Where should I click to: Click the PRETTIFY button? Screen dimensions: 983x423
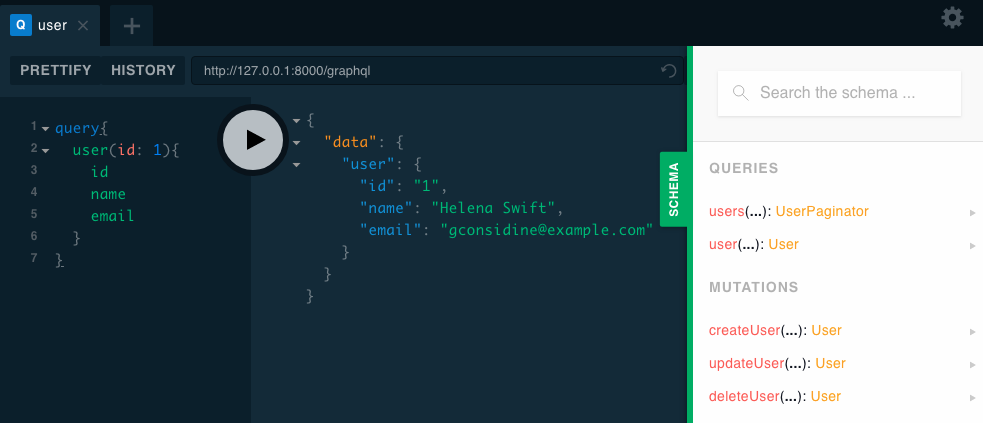pyautogui.click(x=56, y=70)
